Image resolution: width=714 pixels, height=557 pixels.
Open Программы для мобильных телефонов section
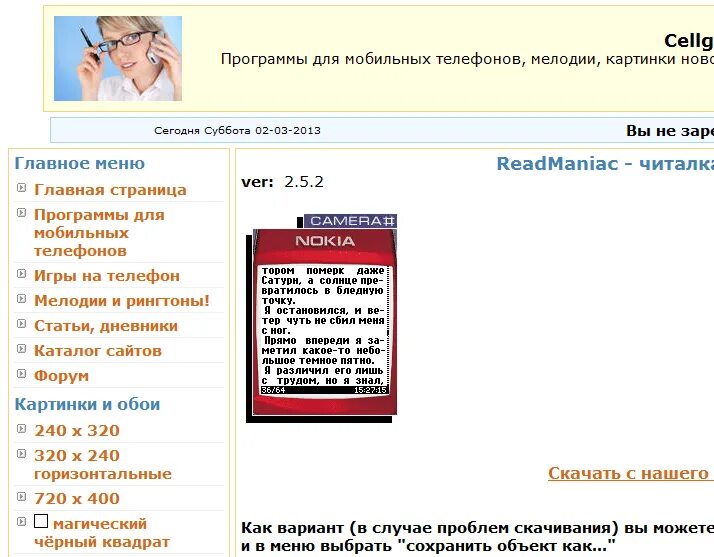[x=99, y=233]
